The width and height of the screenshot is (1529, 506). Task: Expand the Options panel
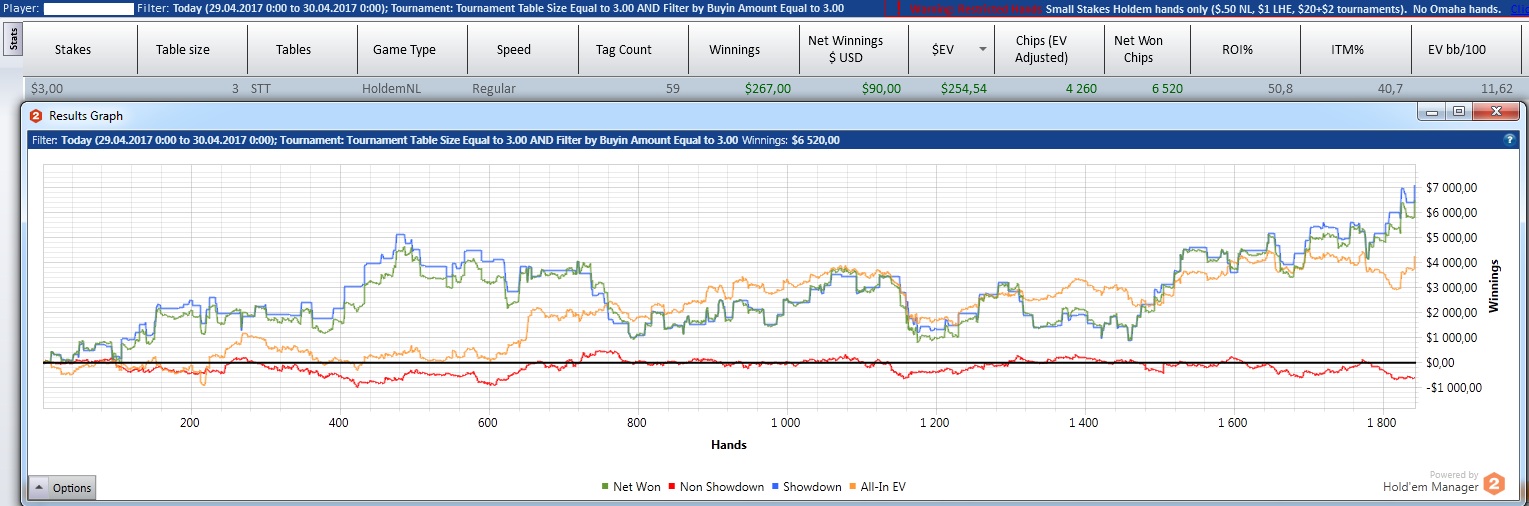point(62,488)
